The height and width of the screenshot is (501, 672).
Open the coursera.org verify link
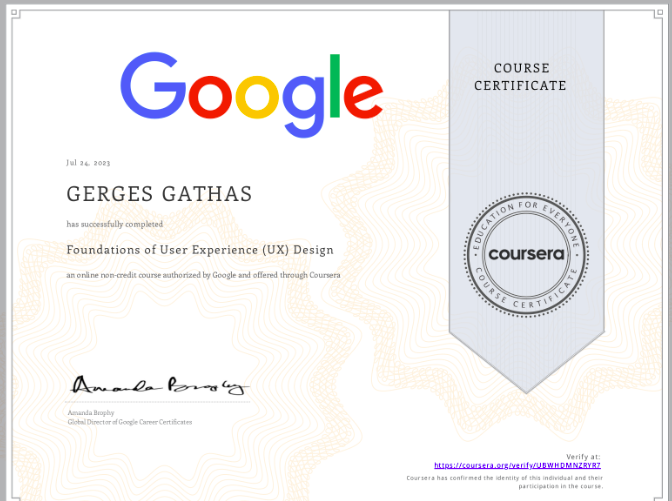[517, 465]
